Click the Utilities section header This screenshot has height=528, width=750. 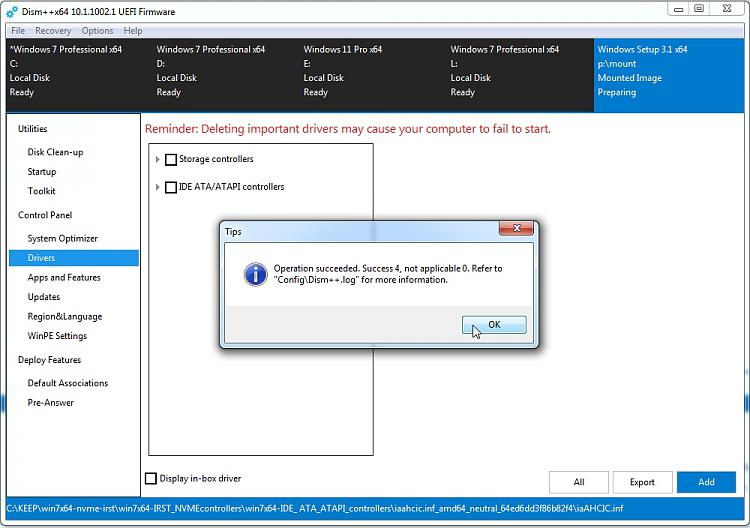pyautogui.click(x=33, y=129)
